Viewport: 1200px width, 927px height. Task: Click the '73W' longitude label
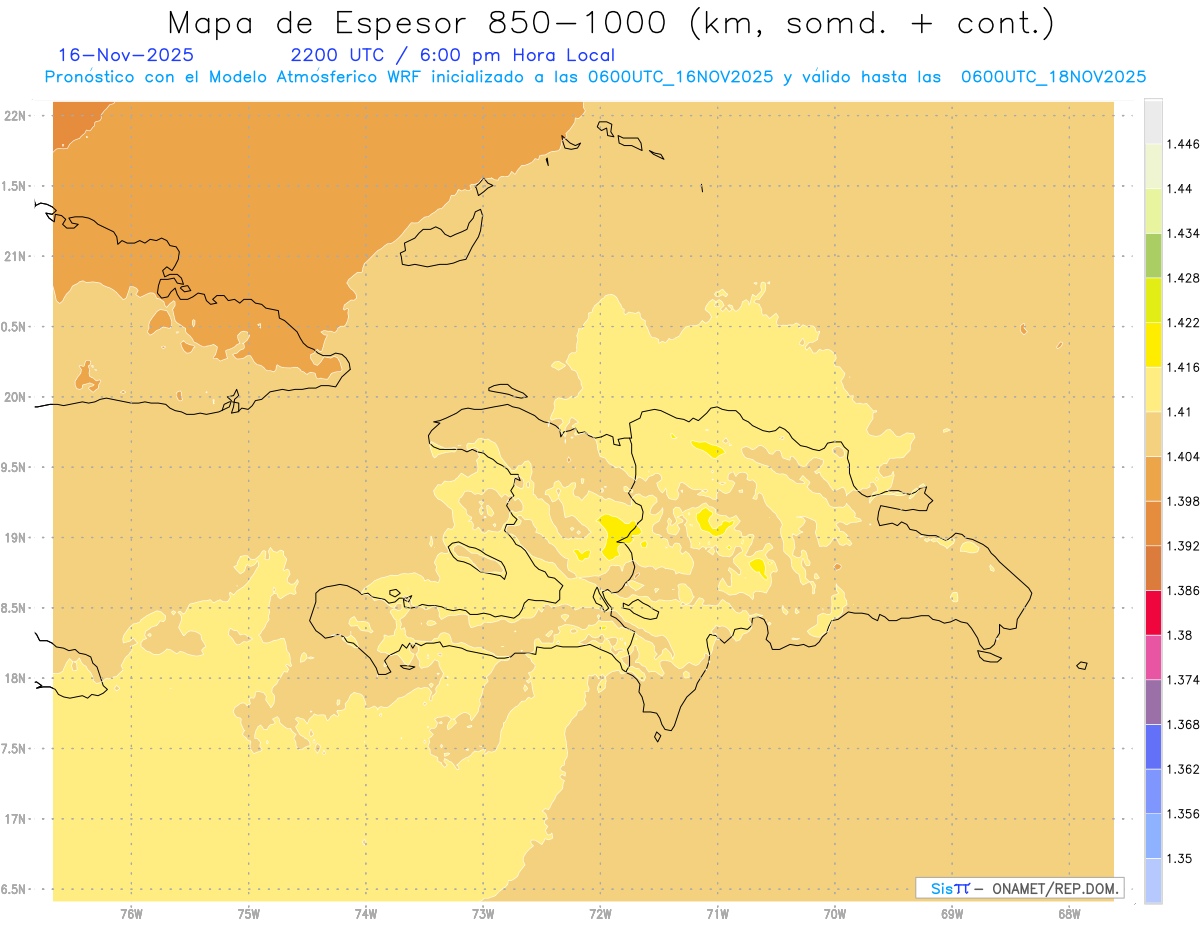(483, 915)
